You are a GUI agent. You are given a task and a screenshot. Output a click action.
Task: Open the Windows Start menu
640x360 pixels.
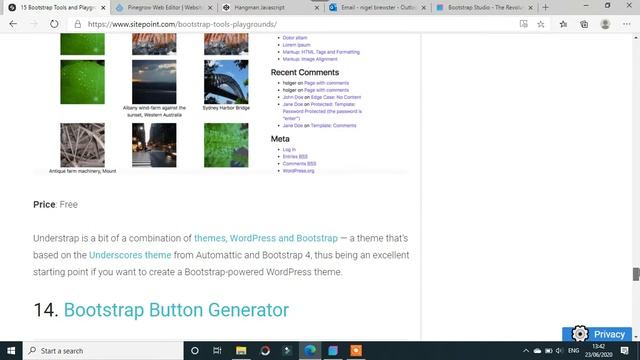point(11,351)
